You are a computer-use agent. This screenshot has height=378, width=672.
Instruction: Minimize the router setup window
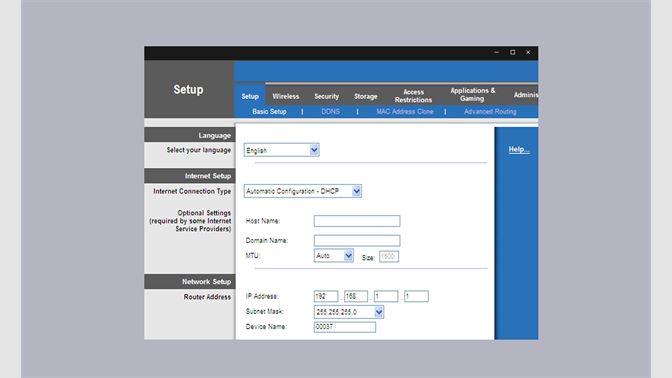tap(496, 52)
